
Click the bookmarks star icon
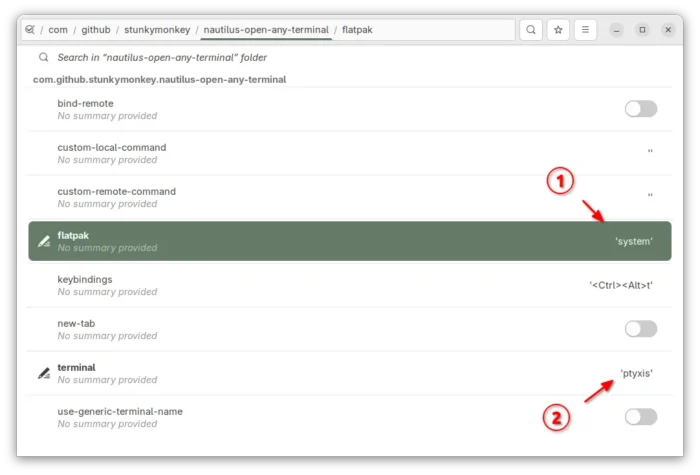pyautogui.click(x=558, y=30)
